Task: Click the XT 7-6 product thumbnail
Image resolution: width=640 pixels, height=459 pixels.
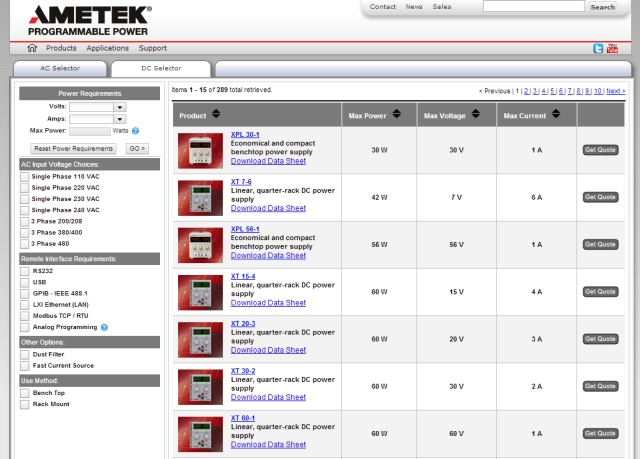Action: click(200, 197)
